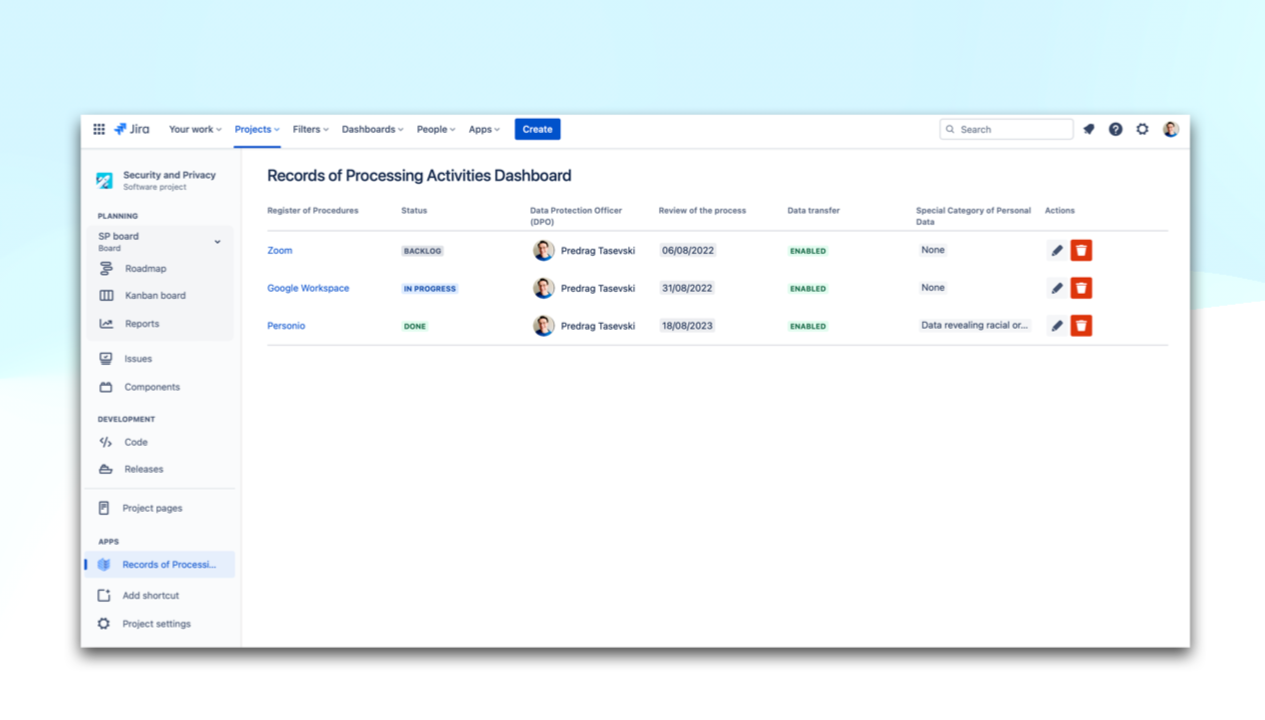
Task: Click the 31/08/2022 review date
Action: point(687,288)
